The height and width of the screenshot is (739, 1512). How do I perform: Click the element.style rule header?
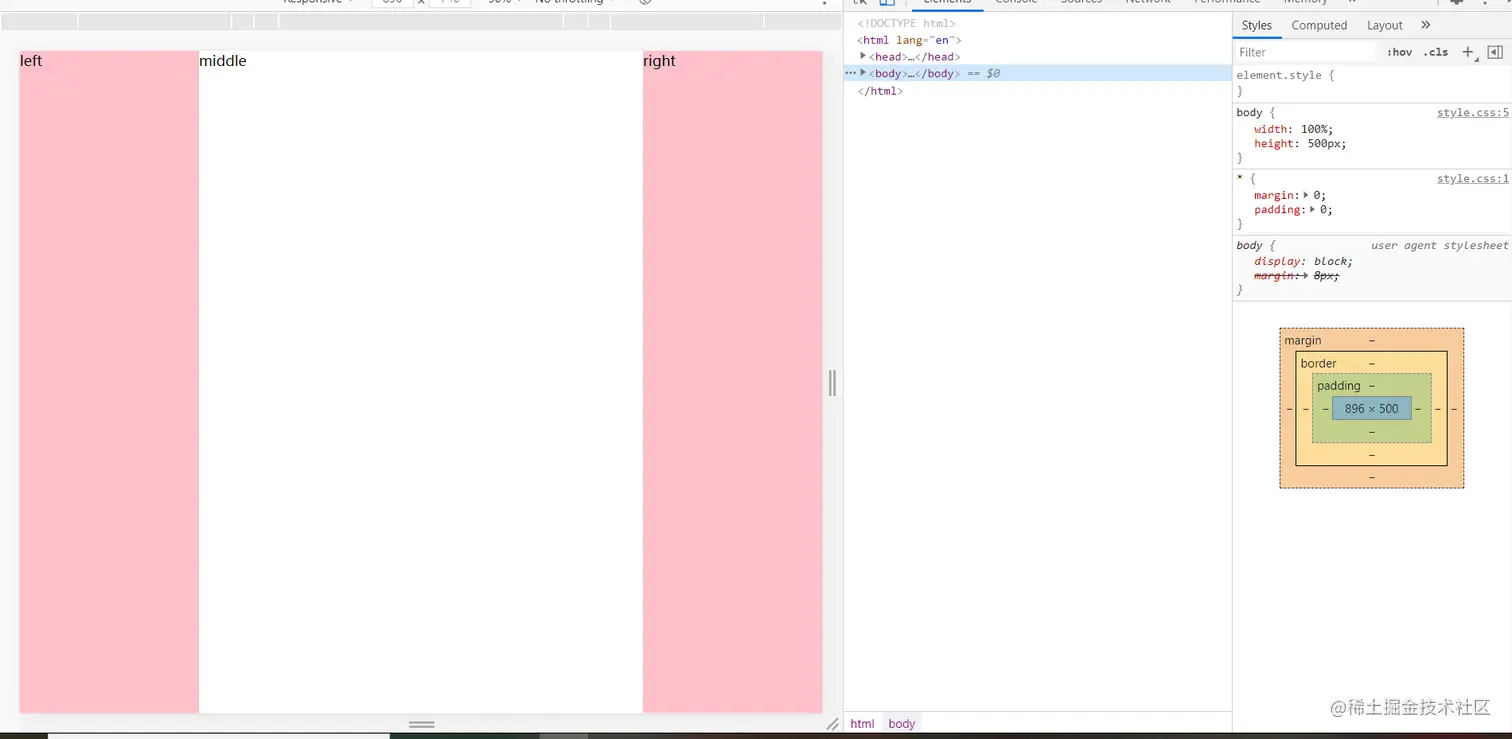point(1285,75)
